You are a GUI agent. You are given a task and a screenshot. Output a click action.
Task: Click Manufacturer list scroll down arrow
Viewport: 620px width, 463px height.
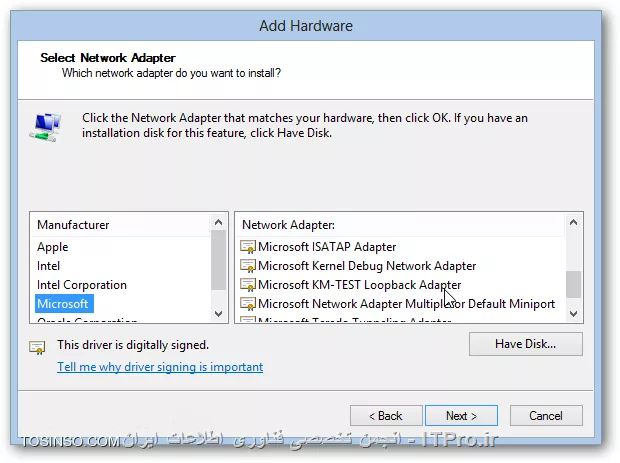coord(218,314)
